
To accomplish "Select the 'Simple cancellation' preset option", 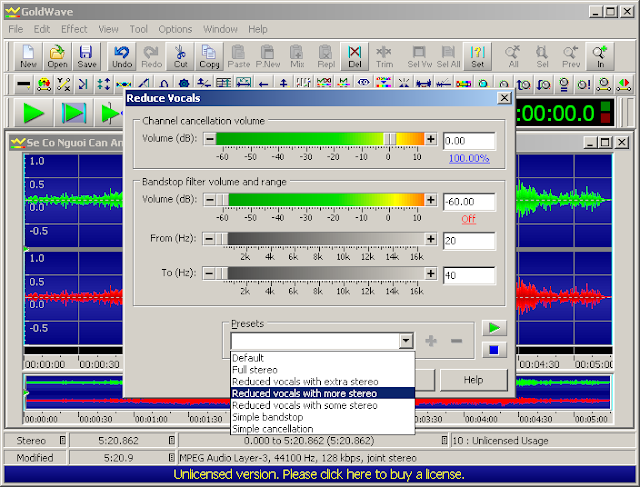I will 272,429.
